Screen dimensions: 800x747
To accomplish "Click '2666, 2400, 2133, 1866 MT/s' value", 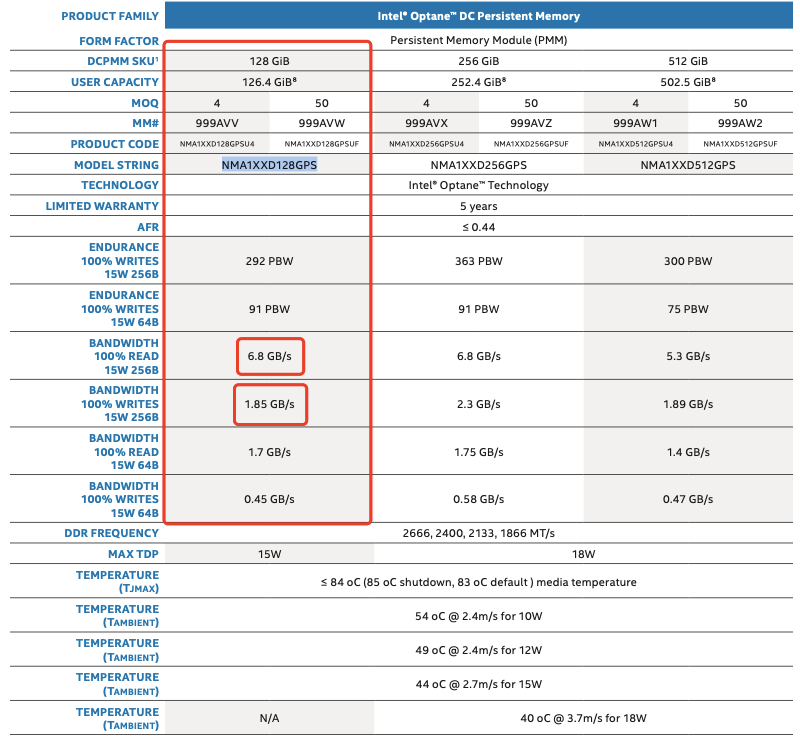I will tap(479, 533).
